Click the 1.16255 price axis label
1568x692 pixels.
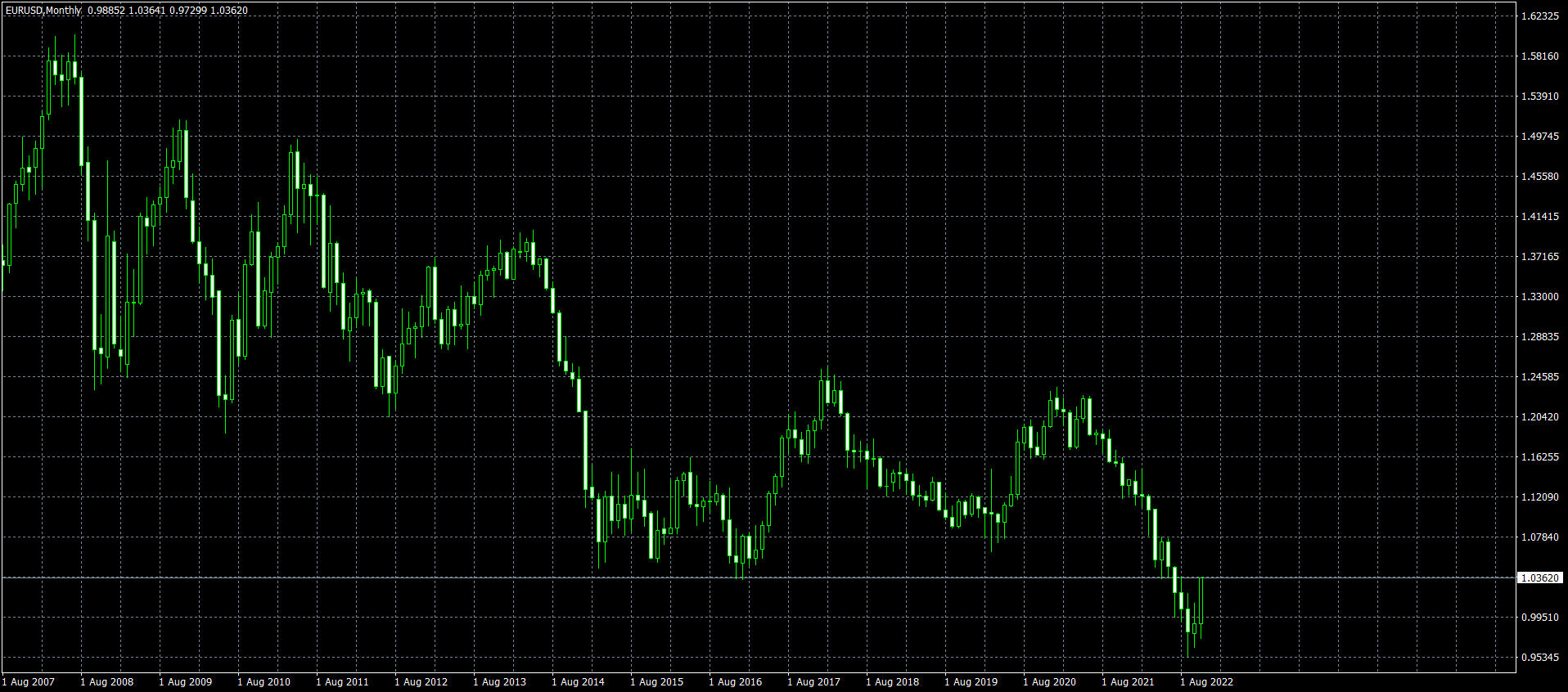click(1540, 457)
